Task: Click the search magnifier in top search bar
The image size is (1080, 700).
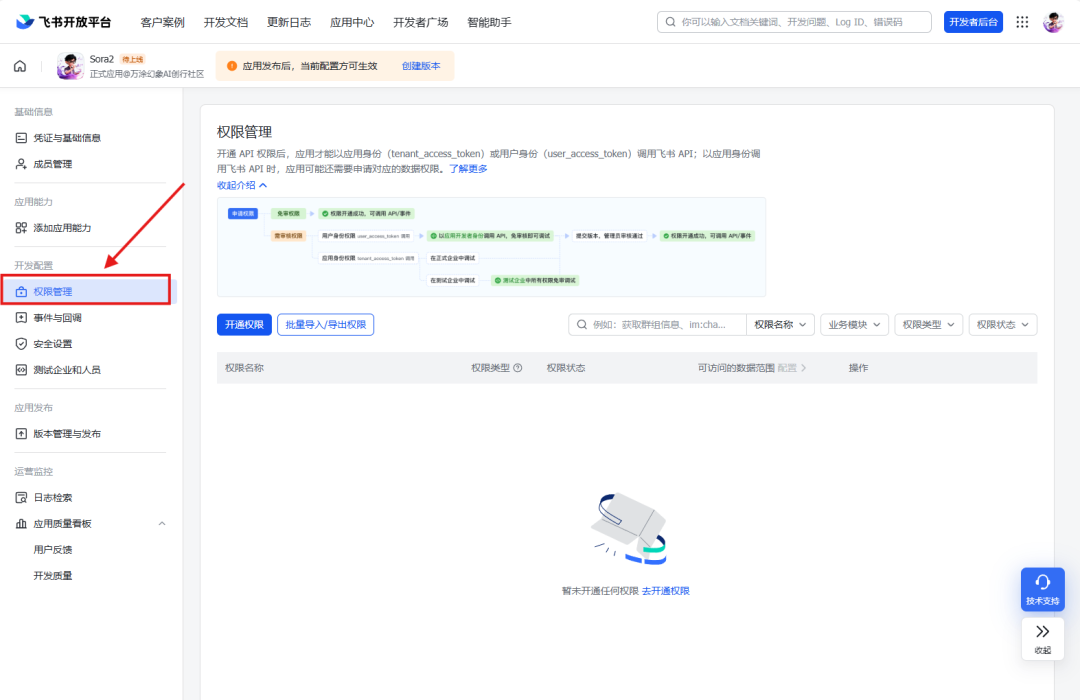Action: point(670,22)
